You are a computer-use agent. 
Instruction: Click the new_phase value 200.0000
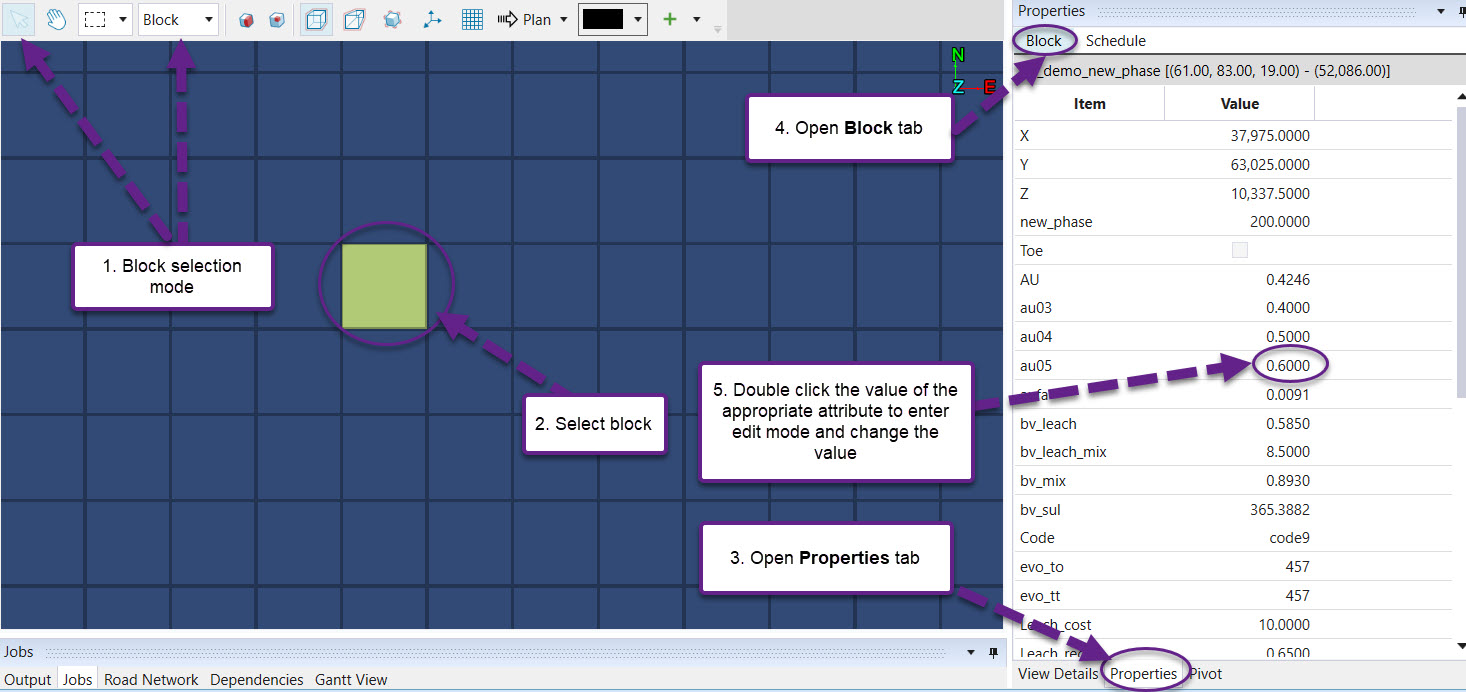pos(1280,222)
